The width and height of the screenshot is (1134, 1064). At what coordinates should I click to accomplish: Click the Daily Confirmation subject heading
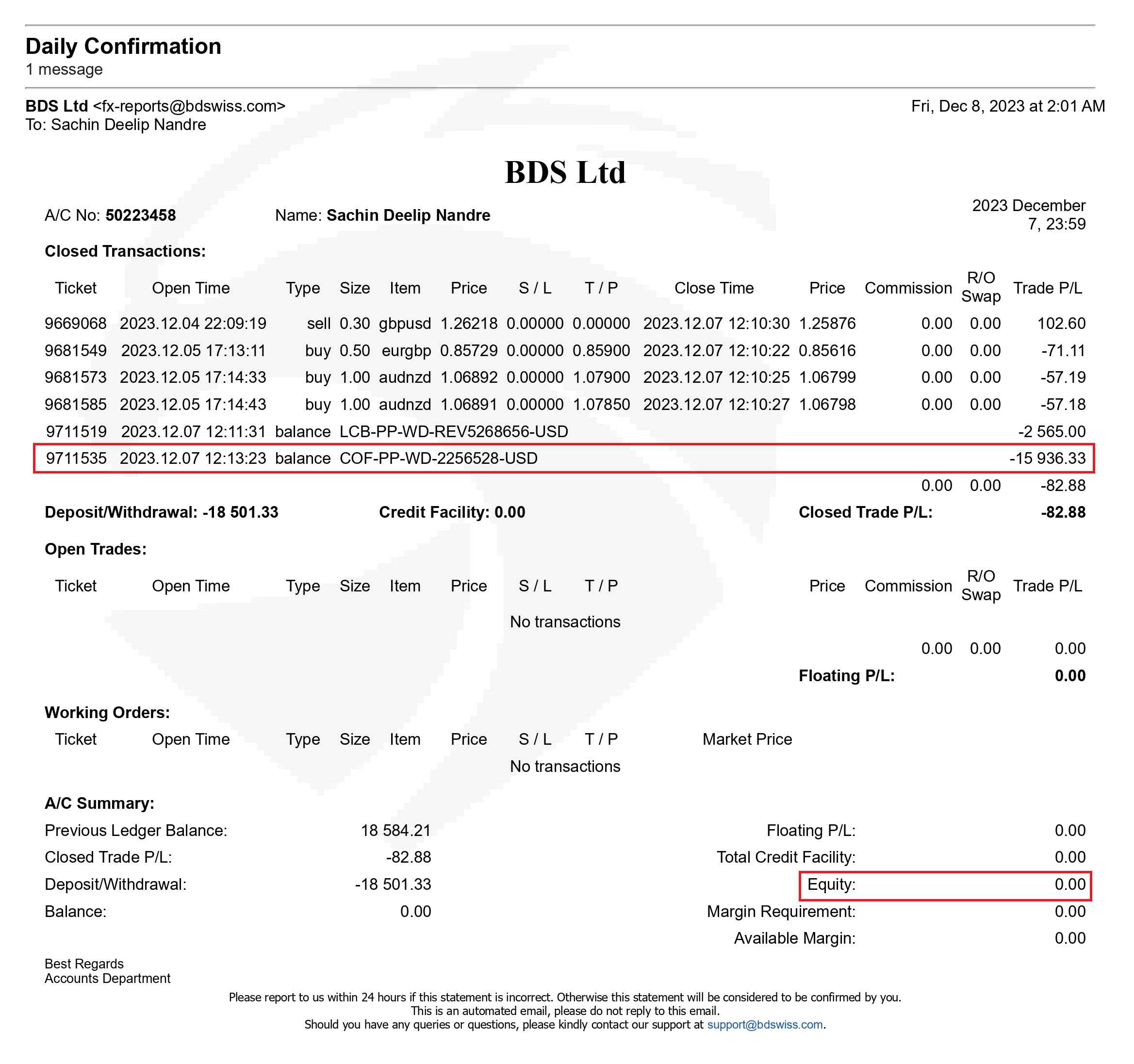(x=123, y=46)
